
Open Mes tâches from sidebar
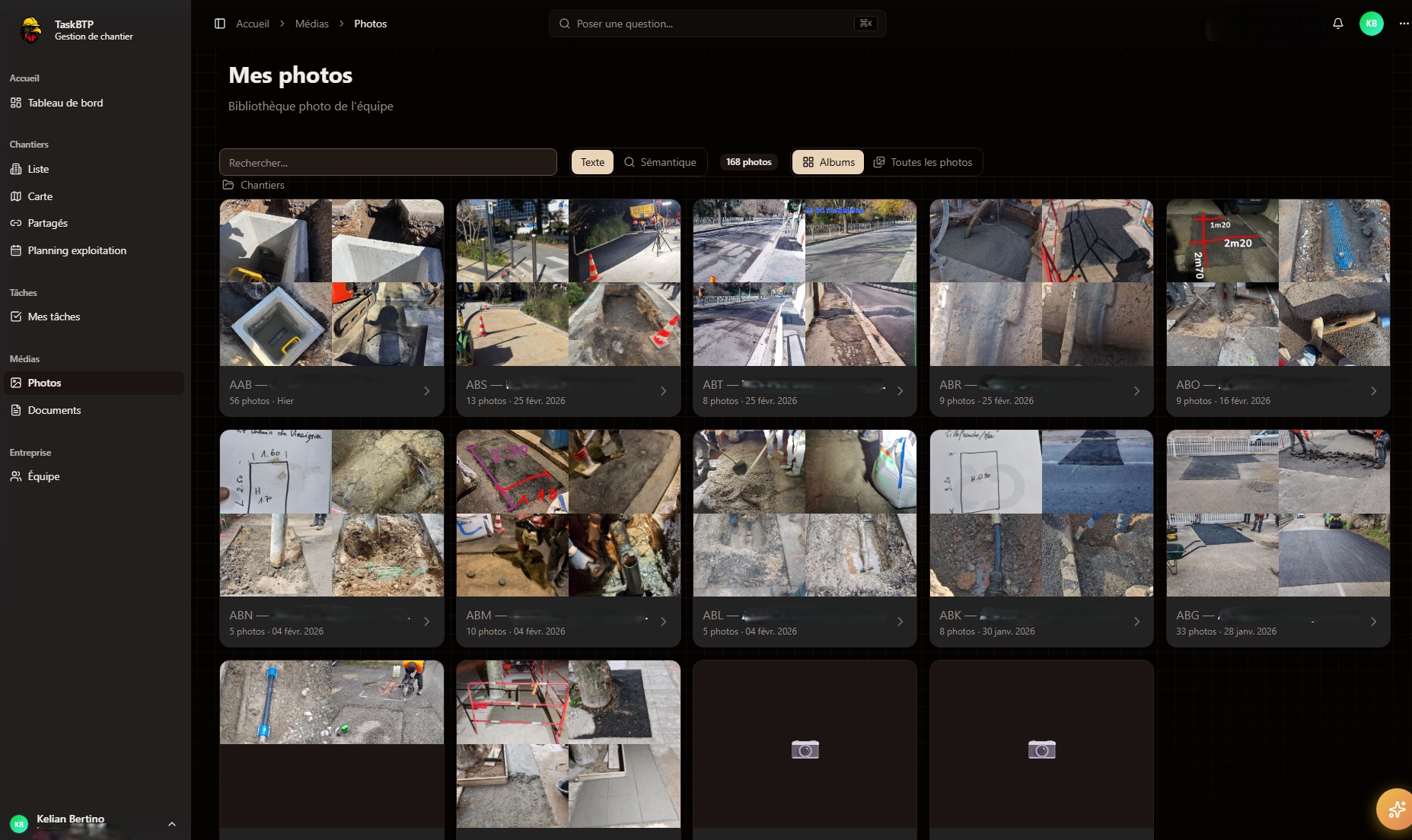tap(94, 317)
